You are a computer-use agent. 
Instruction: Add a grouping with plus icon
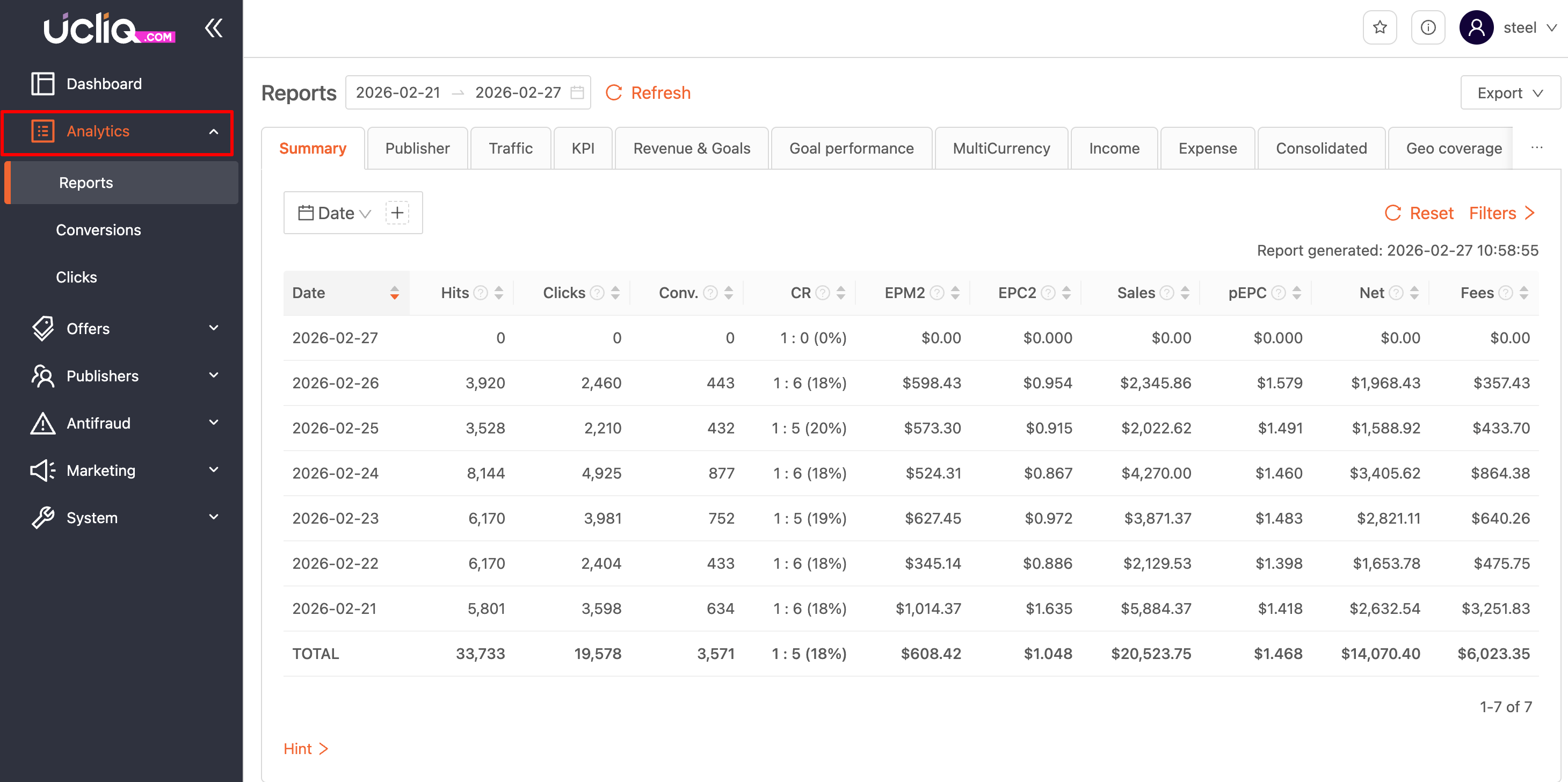click(397, 213)
